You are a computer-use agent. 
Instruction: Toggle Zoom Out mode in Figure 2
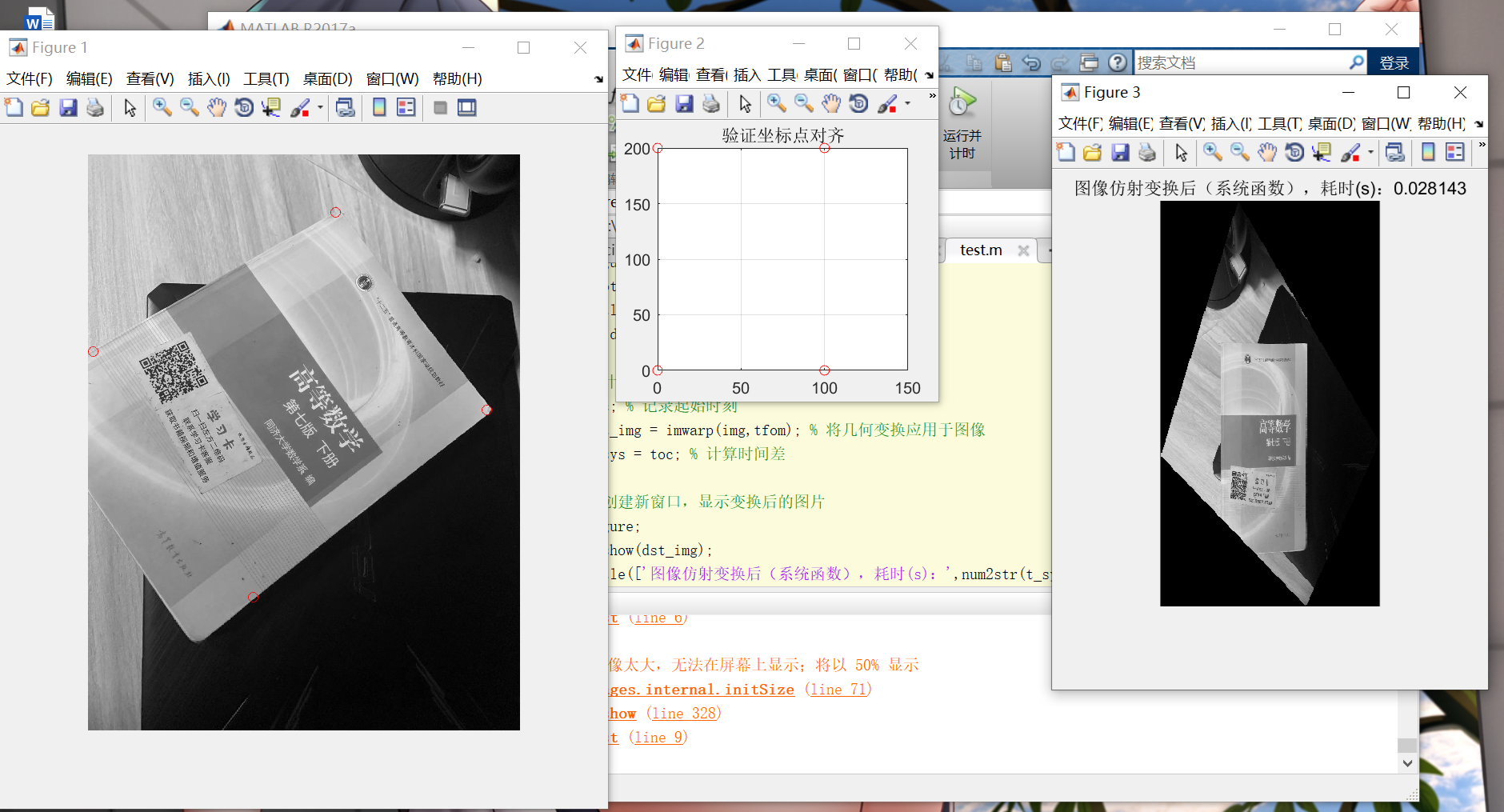pyautogui.click(x=802, y=103)
